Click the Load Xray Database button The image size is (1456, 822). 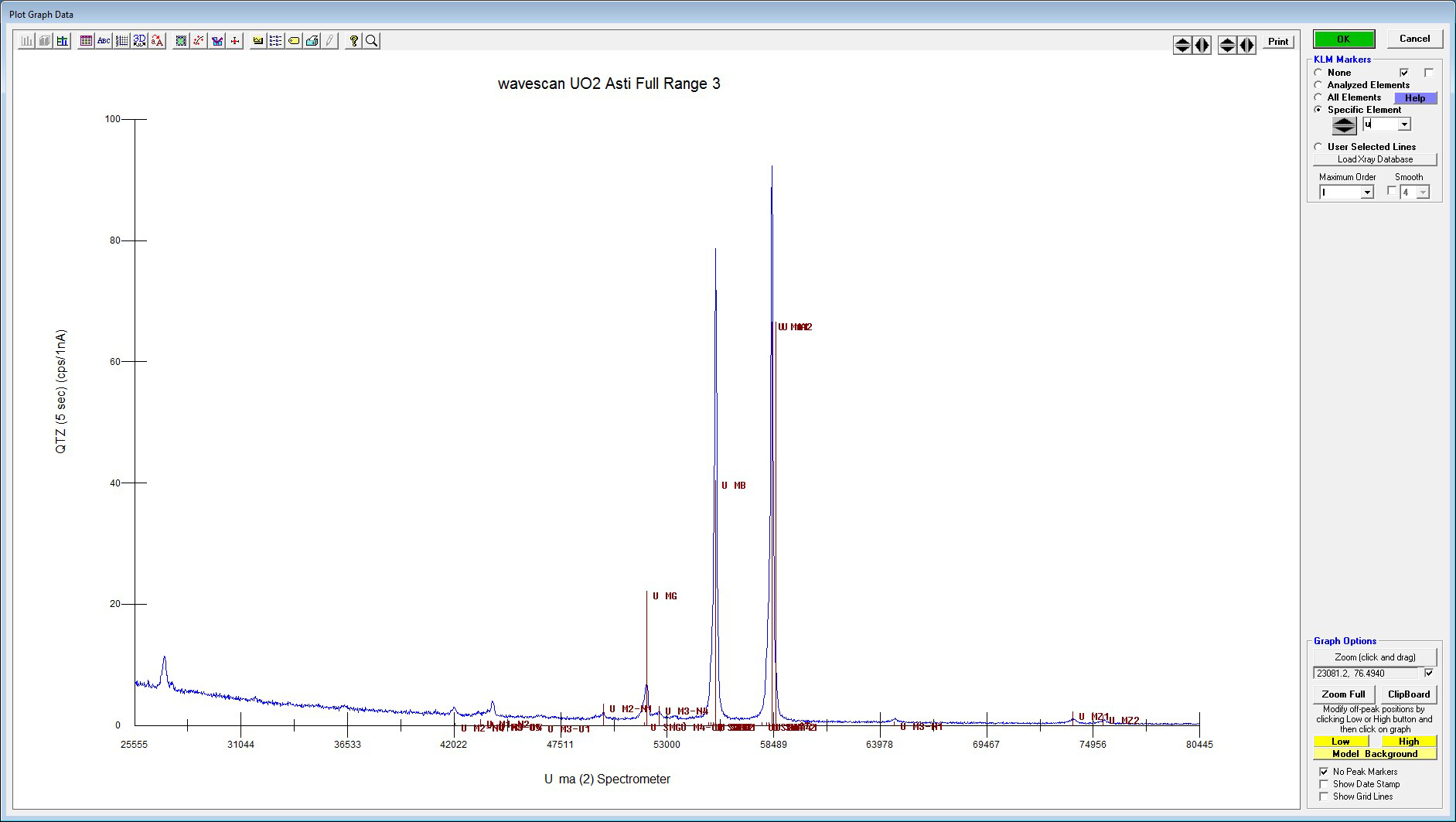point(1375,159)
